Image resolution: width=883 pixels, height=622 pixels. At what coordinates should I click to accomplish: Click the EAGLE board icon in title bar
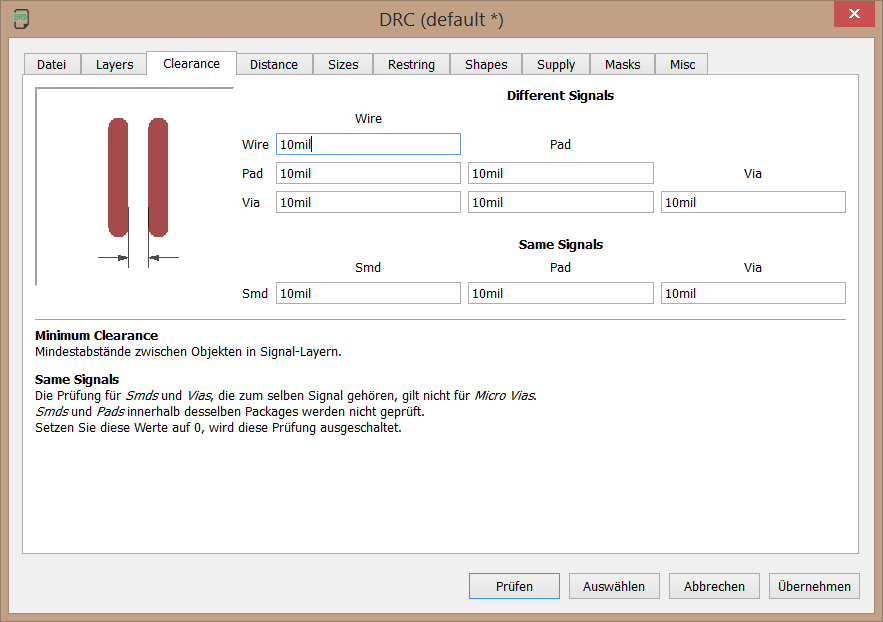(x=21, y=19)
